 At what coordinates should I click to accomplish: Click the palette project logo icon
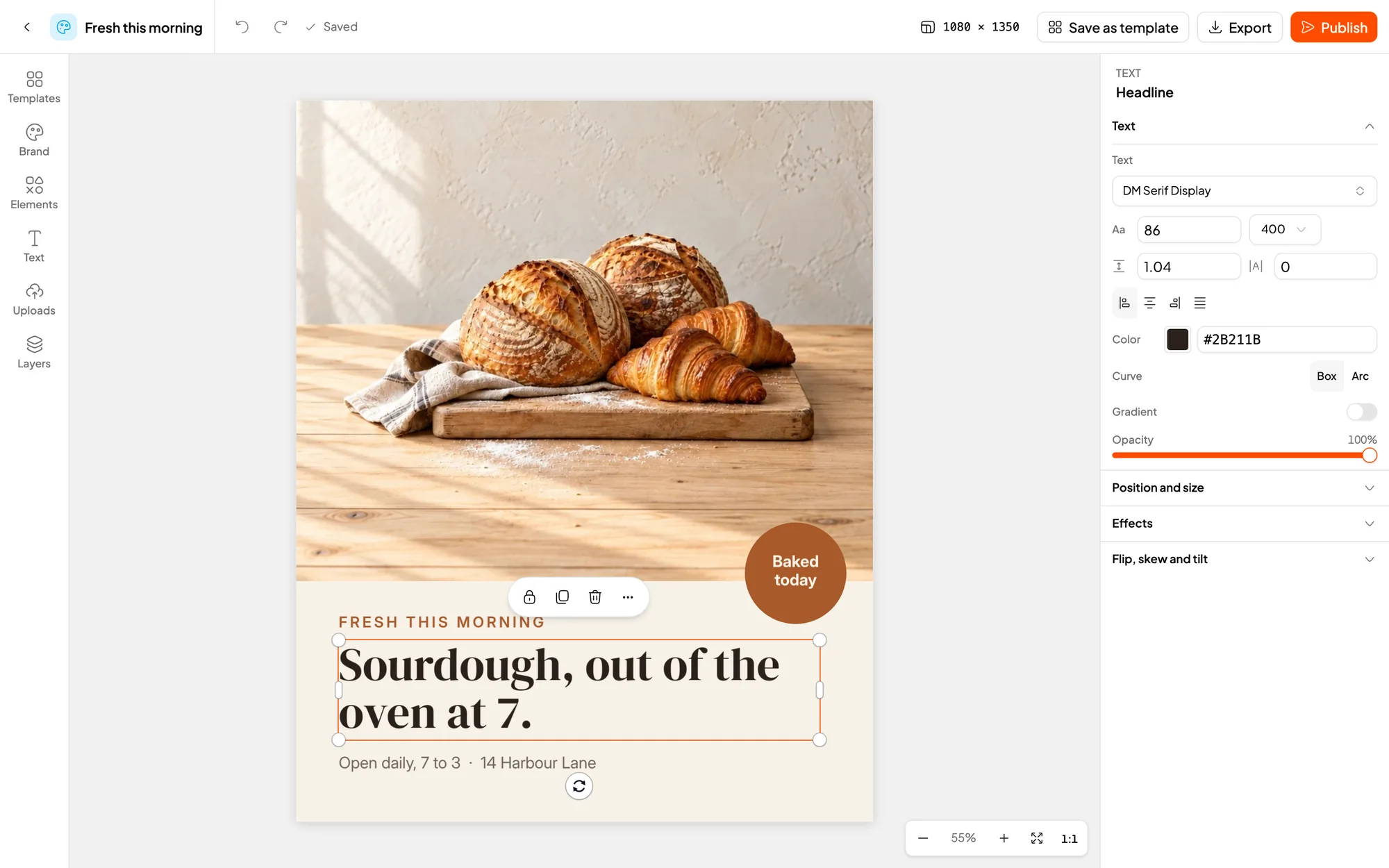pyautogui.click(x=63, y=27)
